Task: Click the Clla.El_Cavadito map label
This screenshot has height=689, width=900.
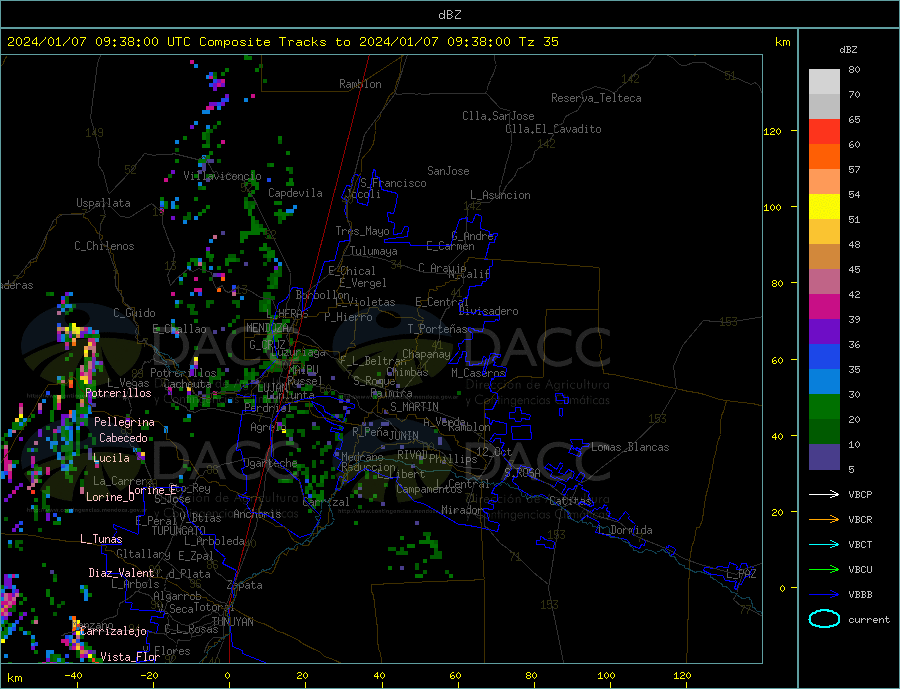Action: (553, 129)
